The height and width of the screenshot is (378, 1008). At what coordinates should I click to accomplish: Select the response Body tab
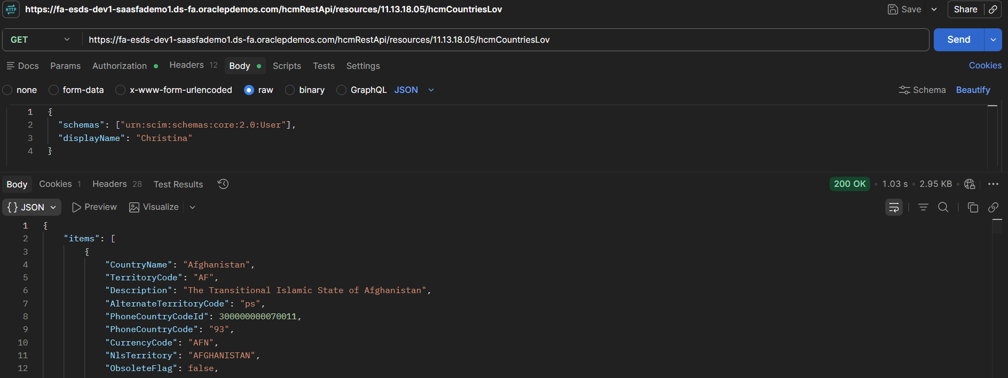pos(17,184)
